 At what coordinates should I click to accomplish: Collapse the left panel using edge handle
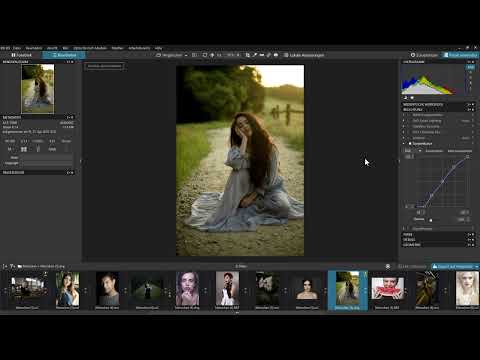(81, 161)
